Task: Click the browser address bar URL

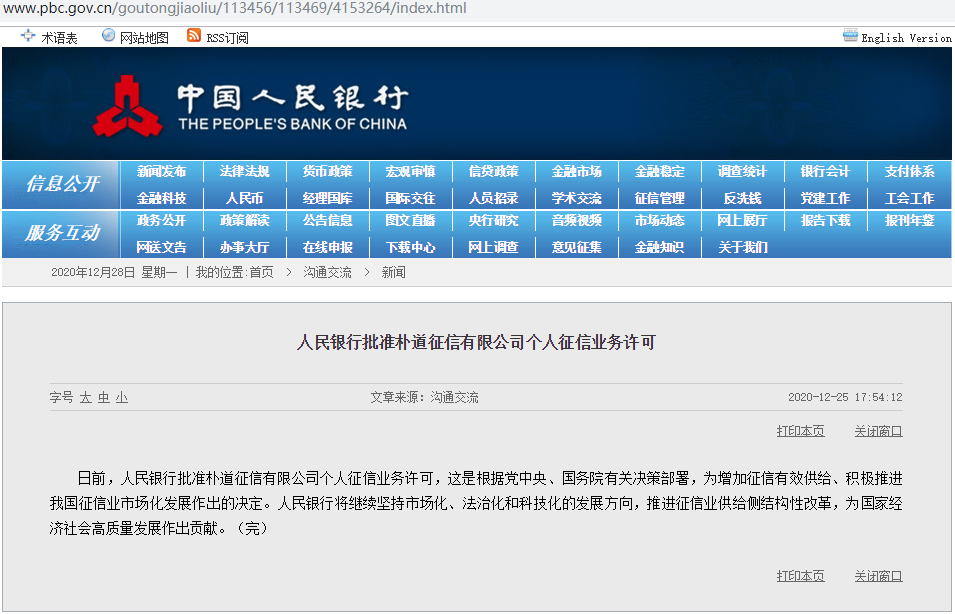Action: pyautogui.click(x=234, y=9)
